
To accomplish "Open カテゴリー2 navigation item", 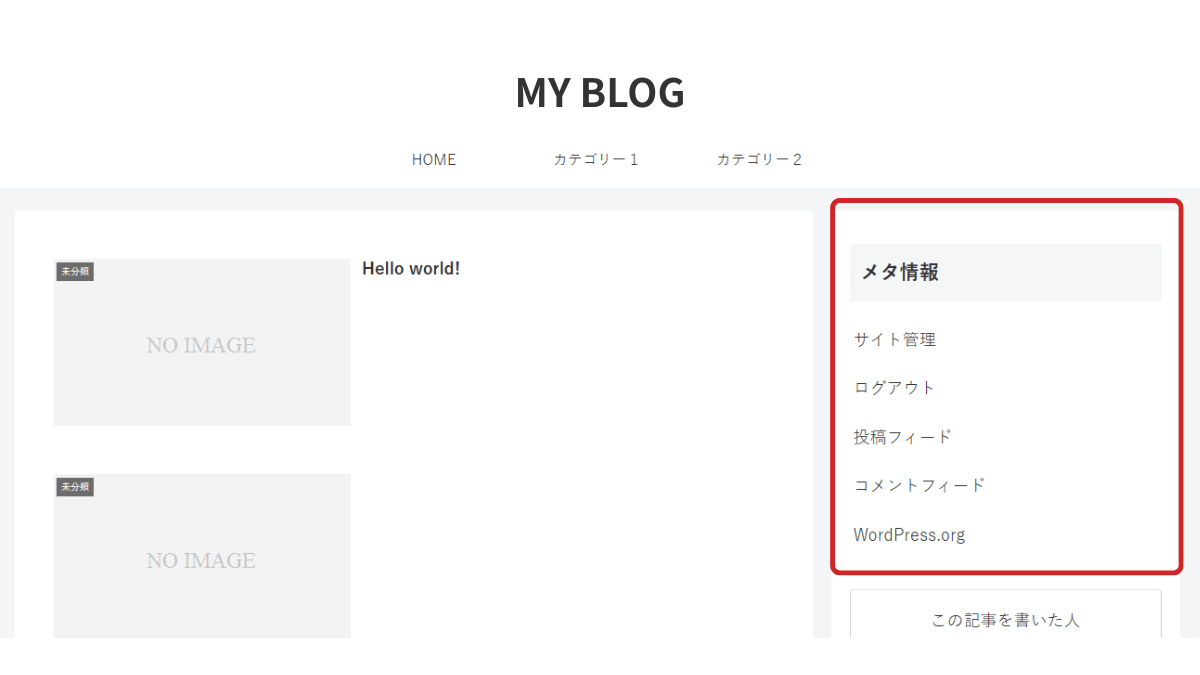I will [x=759, y=159].
